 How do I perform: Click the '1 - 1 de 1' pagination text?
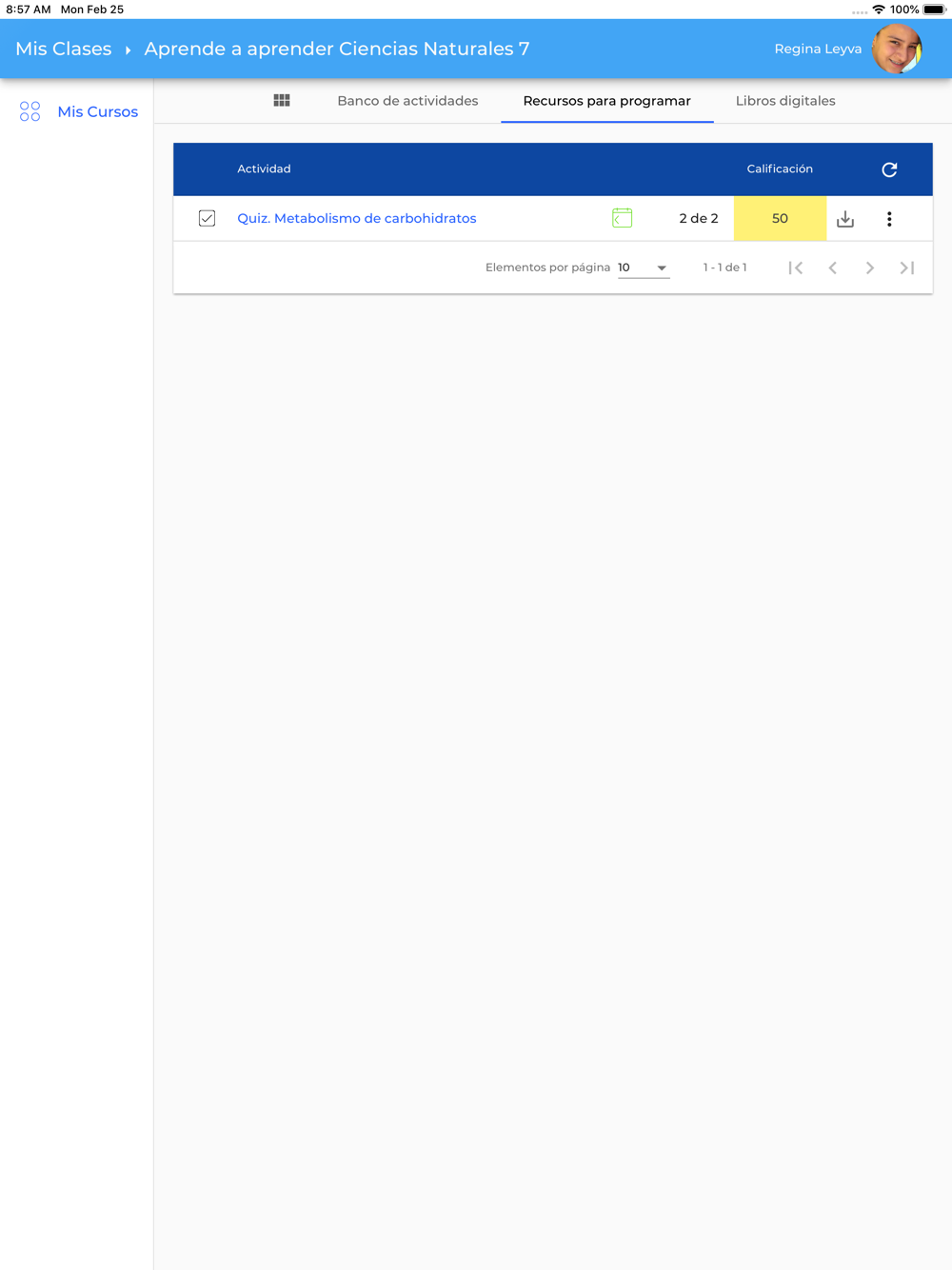click(x=724, y=268)
